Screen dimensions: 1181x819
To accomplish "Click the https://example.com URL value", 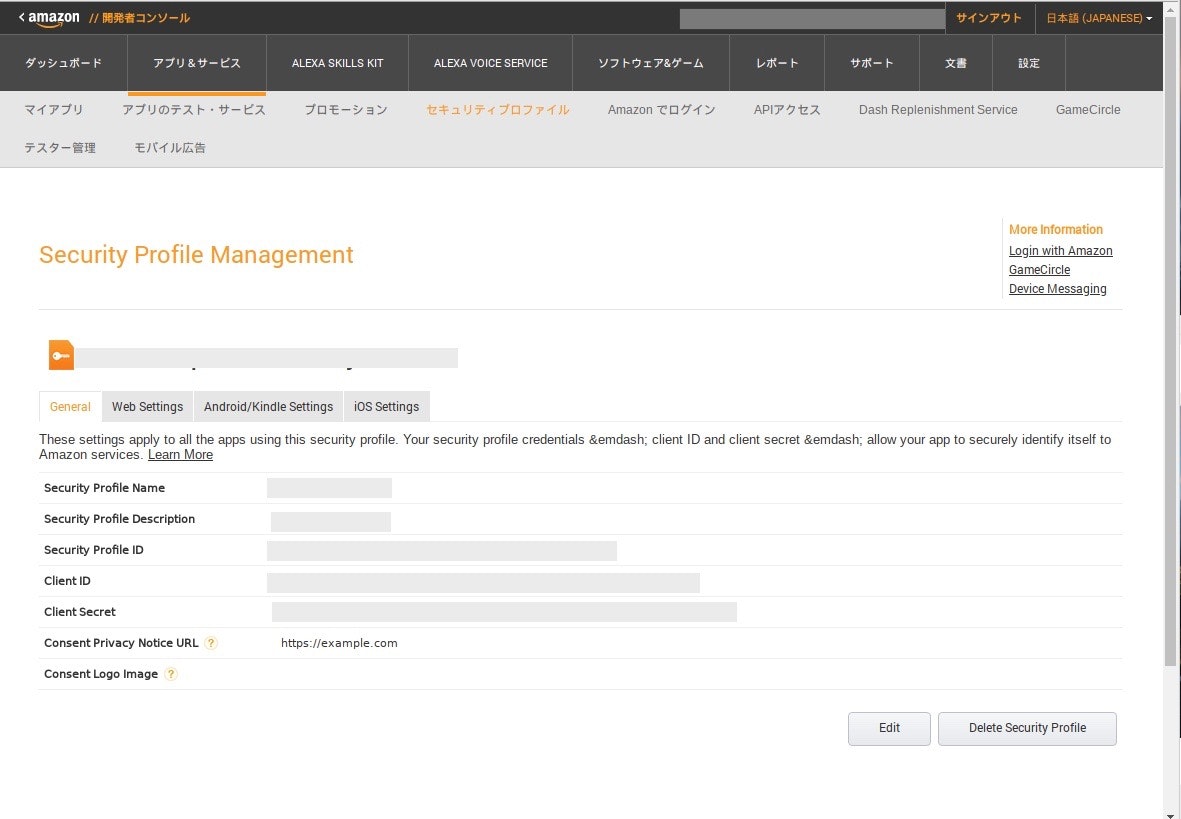I will [x=339, y=643].
